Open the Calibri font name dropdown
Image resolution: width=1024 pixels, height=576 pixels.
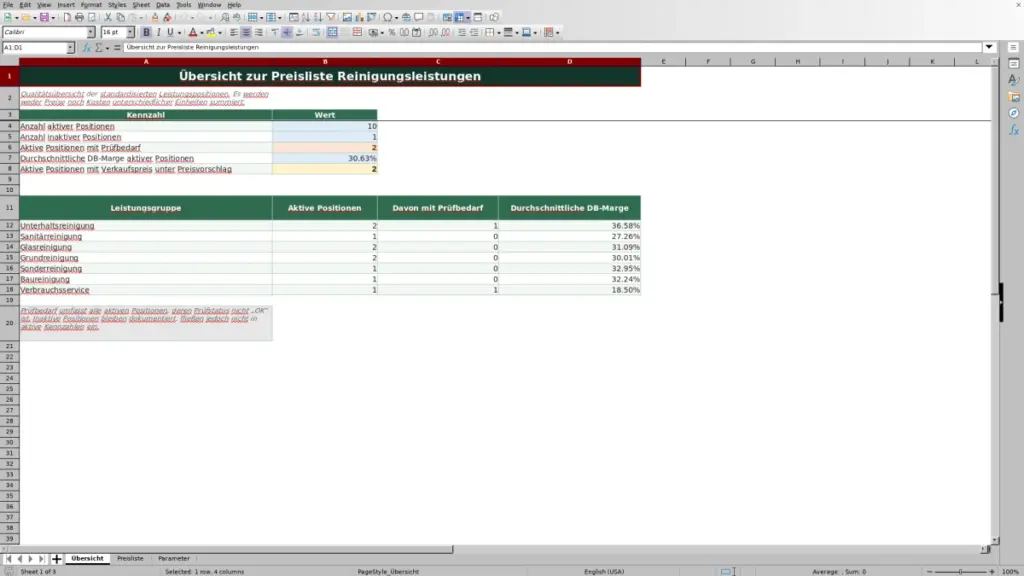point(91,32)
